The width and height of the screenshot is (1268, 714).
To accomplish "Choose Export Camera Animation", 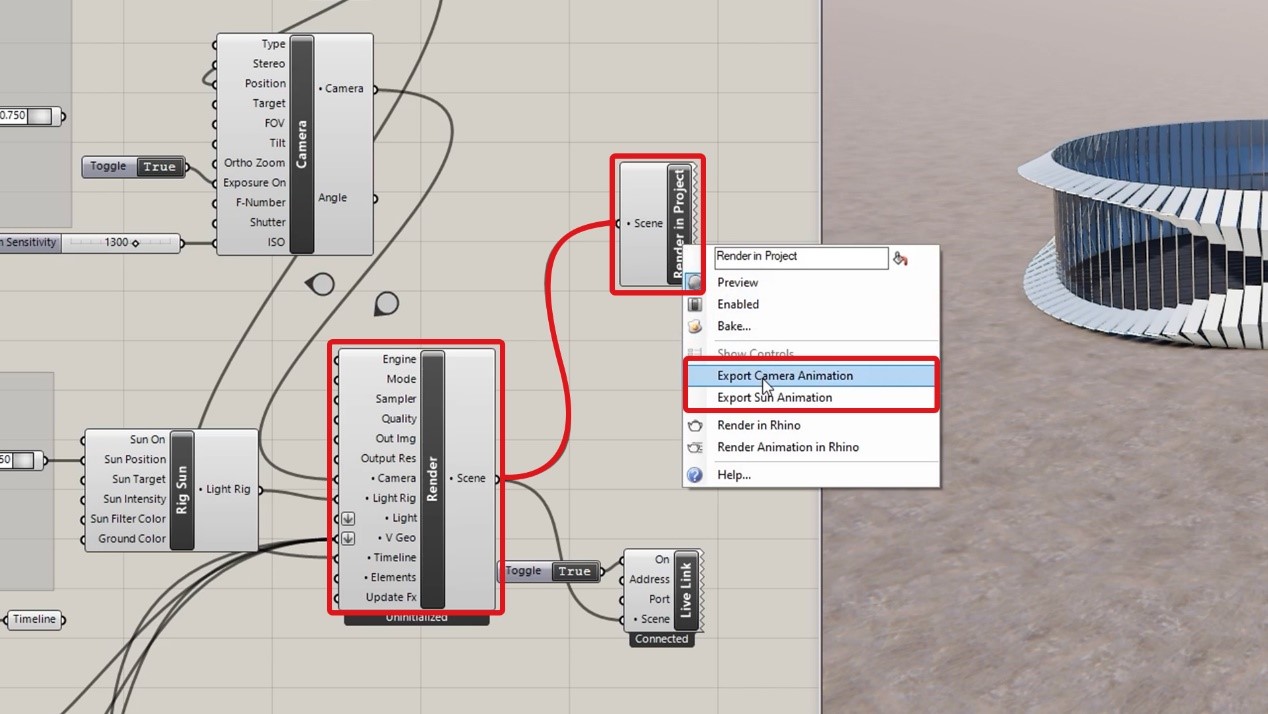I will 784,376.
